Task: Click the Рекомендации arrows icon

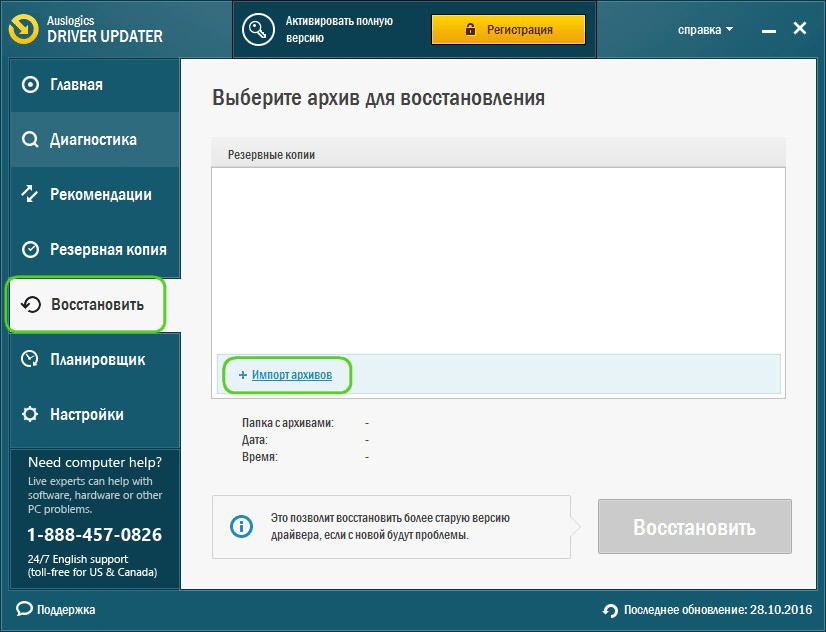Action: (x=30, y=194)
